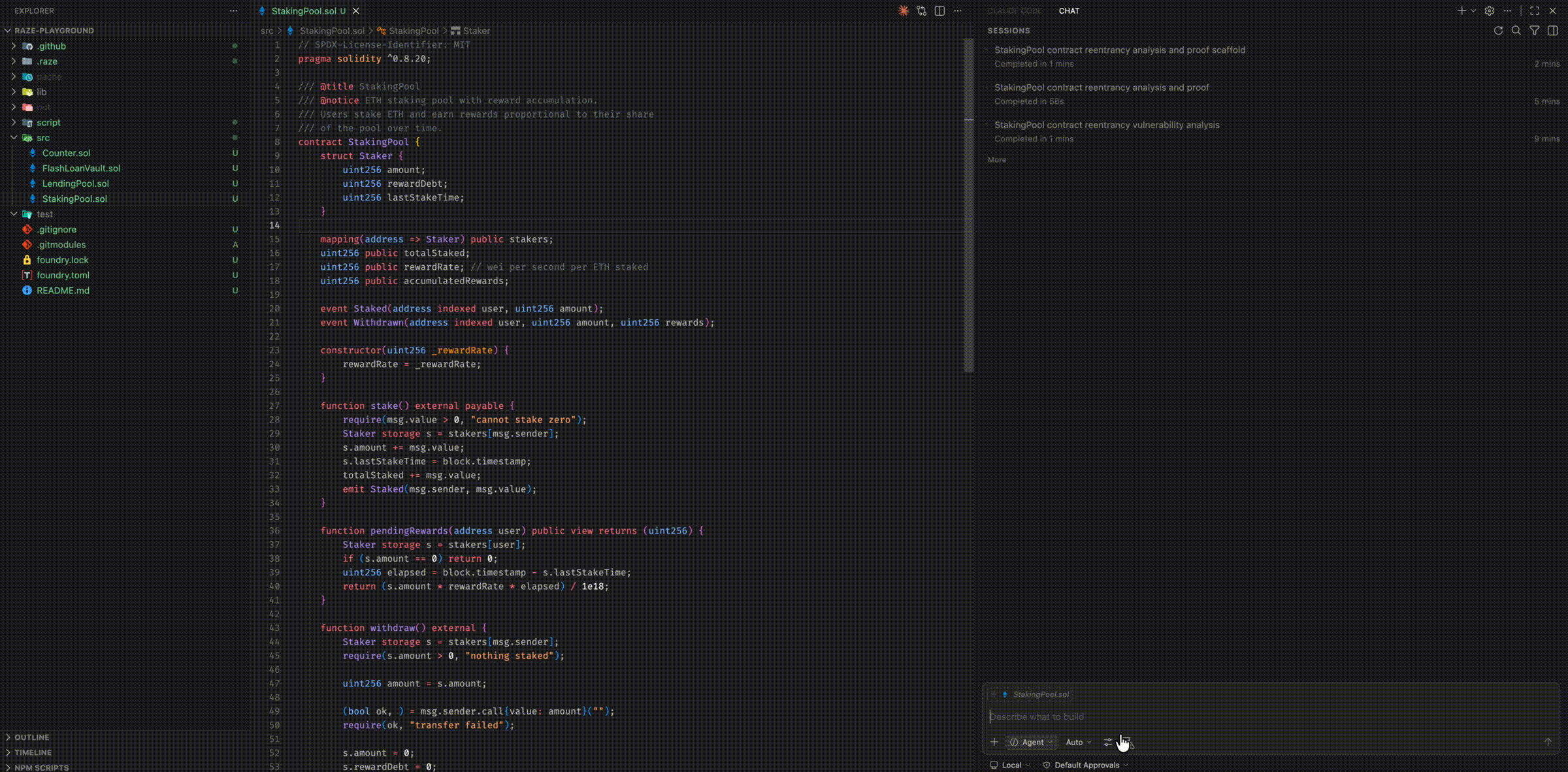
Task: Open the Agent mode dropdown
Action: (x=1032, y=742)
